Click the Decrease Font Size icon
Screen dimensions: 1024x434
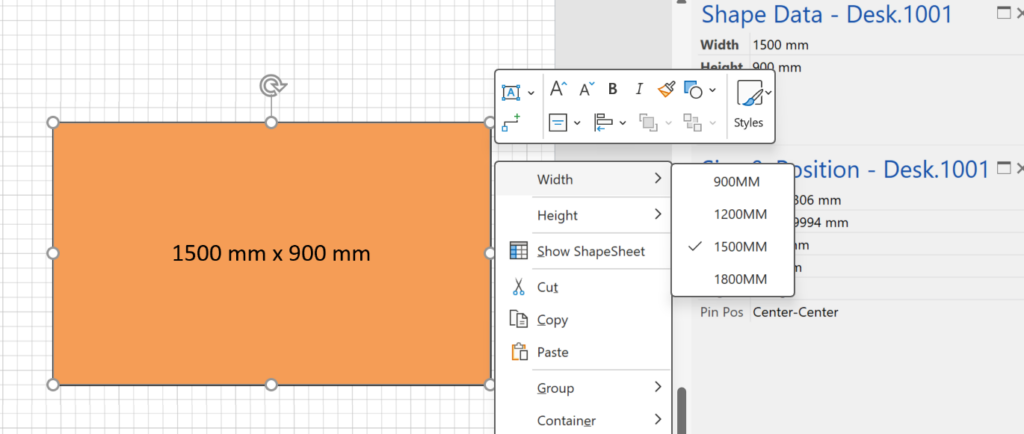(x=587, y=89)
